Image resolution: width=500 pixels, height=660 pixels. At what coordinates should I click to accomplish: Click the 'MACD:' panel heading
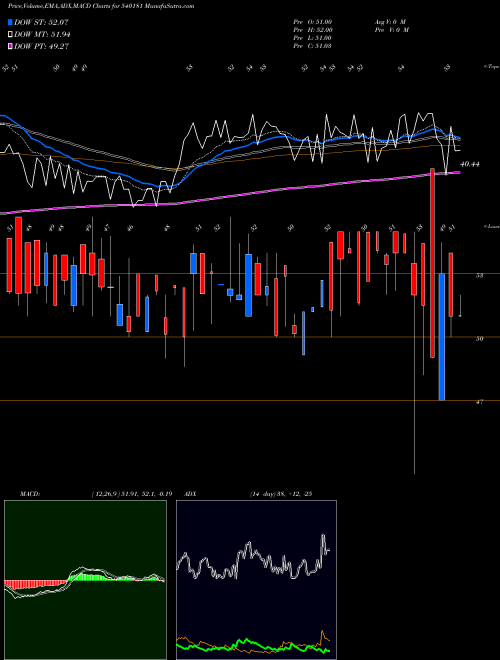pyautogui.click(x=30, y=494)
